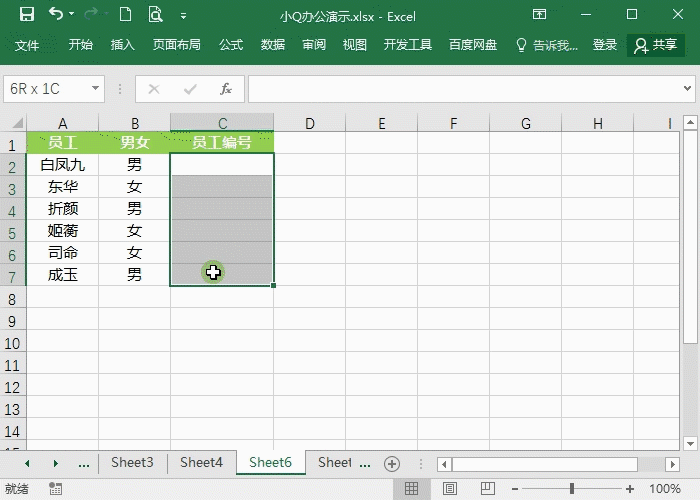Image resolution: width=700 pixels, height=500 pixels.
Task: Click the Print Preview icon
Action: click(x=155, y=15)
